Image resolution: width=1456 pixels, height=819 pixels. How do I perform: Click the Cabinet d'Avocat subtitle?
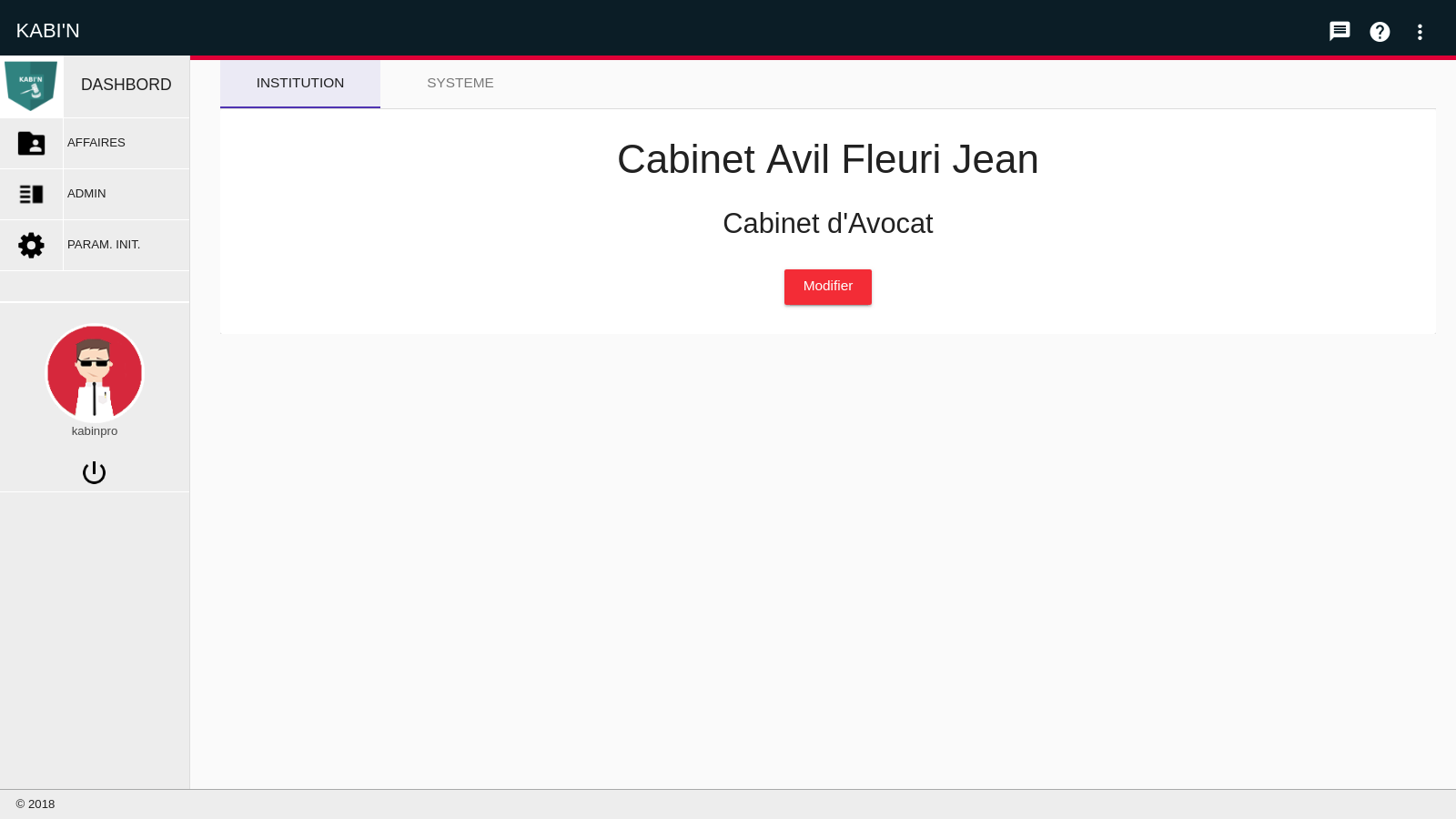click(x=827, y=224)
